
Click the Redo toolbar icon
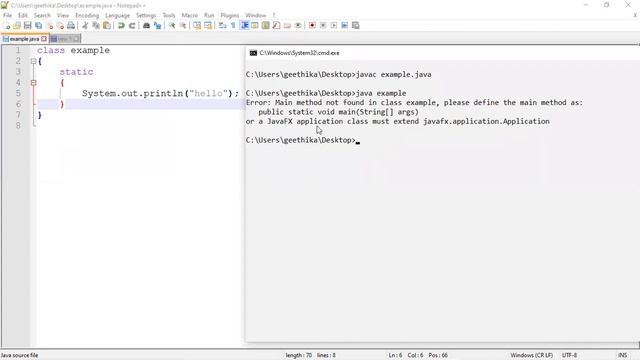tap(132, 25)
